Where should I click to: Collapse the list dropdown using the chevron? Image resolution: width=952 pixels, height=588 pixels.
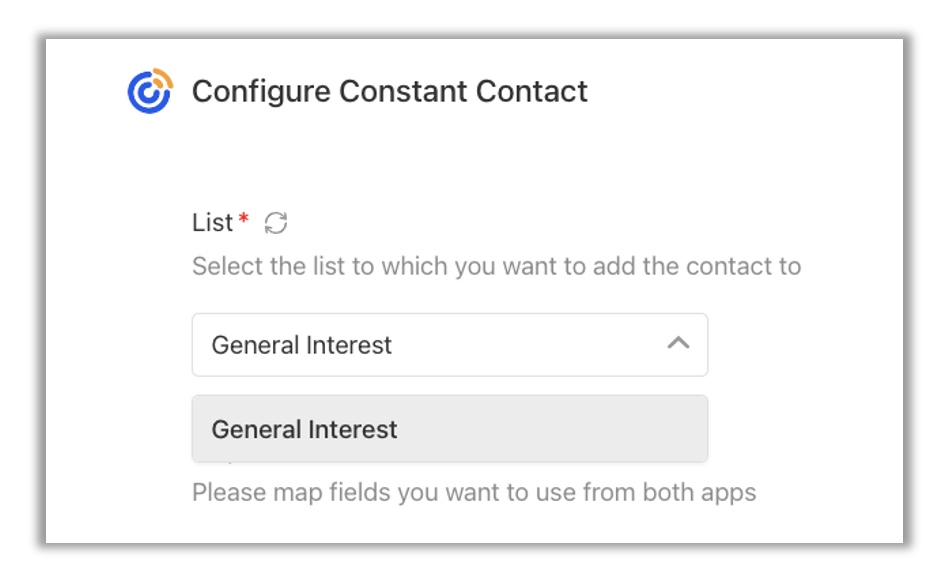pos(678,343)
